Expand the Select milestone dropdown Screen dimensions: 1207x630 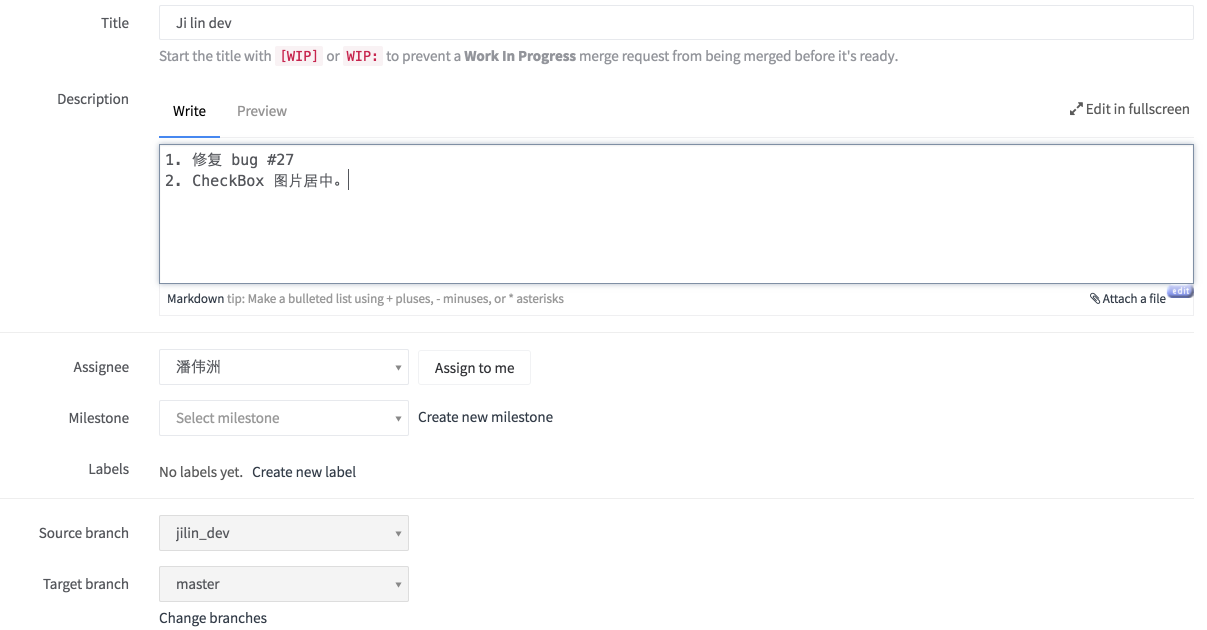[284, 418]
